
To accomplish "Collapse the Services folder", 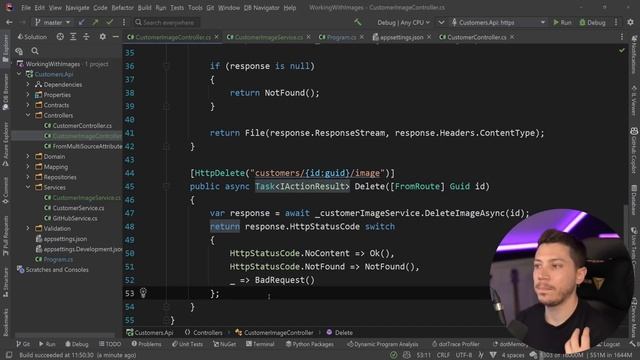I will pos(28,187).
